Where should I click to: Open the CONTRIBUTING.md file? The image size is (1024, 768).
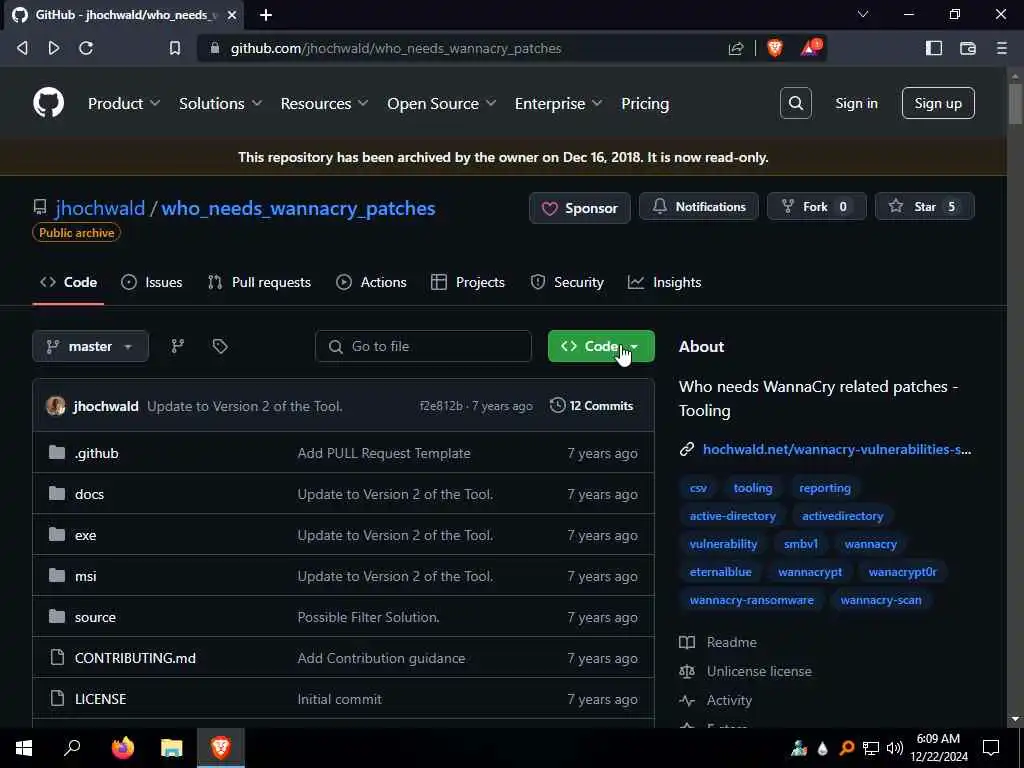pyautogui.click(x=135, y=658)
